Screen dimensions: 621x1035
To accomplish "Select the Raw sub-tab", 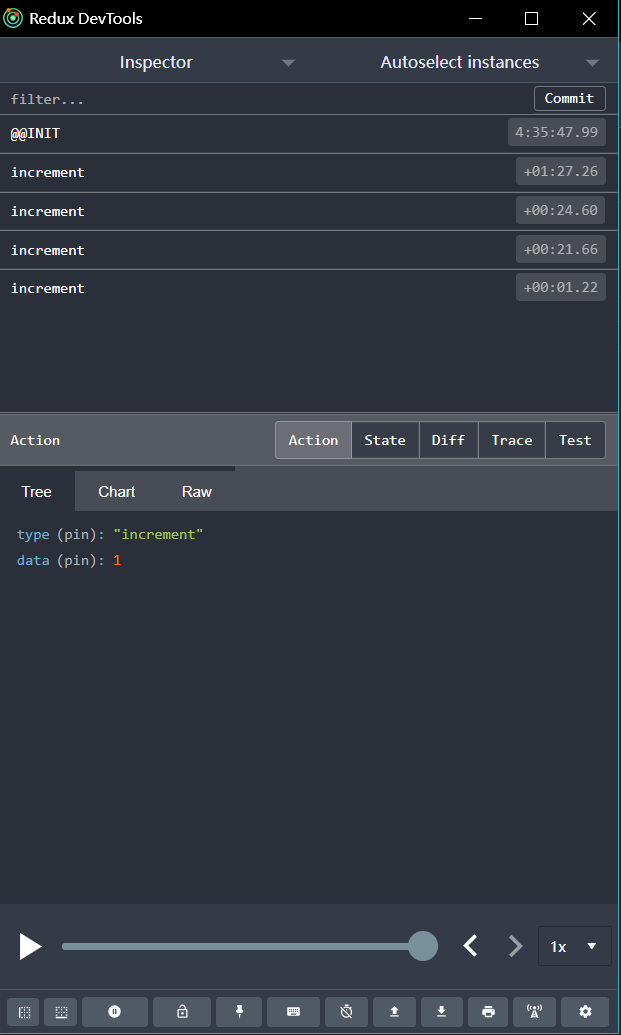I will 197,492.
